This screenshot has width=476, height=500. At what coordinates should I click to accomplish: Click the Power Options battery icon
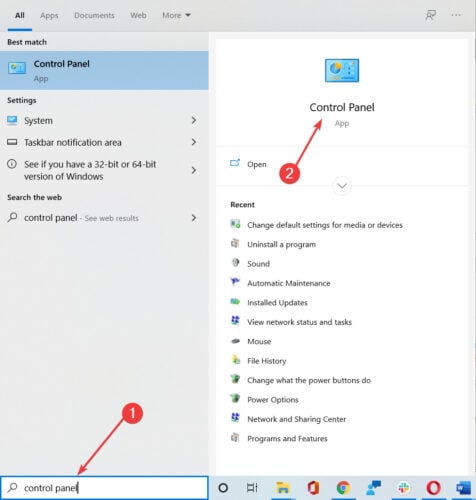(x=235, y=399)
